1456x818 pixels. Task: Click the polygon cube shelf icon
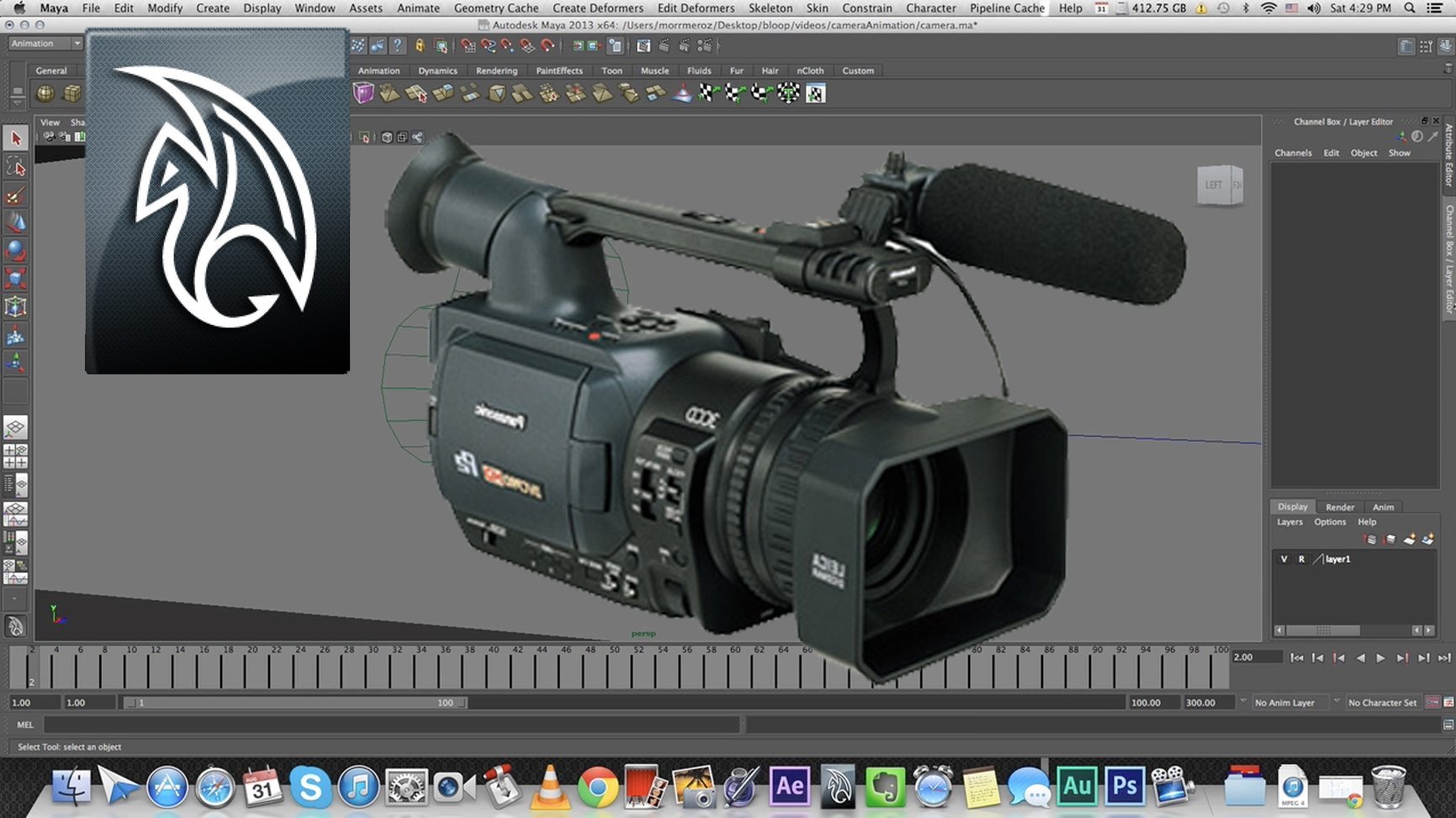click(x=72, y=93)
